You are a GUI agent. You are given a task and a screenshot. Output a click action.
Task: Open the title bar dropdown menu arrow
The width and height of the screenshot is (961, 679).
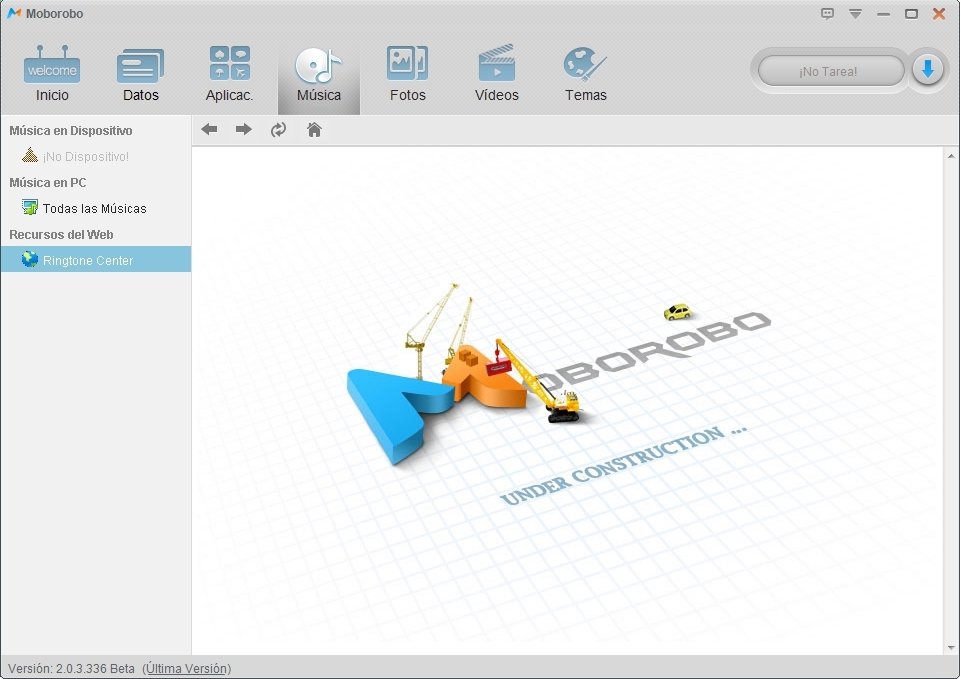click(855, 13)
